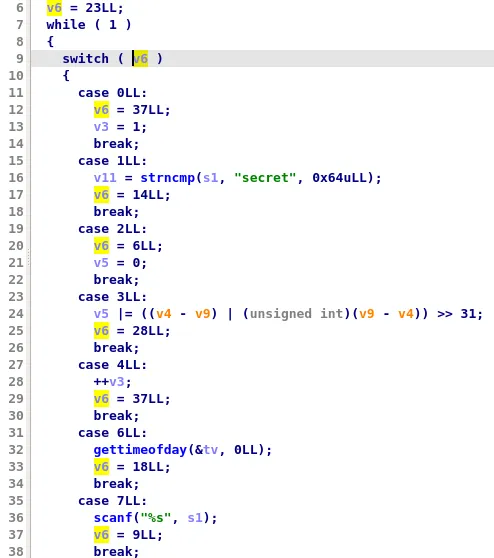This screenshot has width=494, height=558.
Task: Click the strncmp function call
Action: [167, 178]
